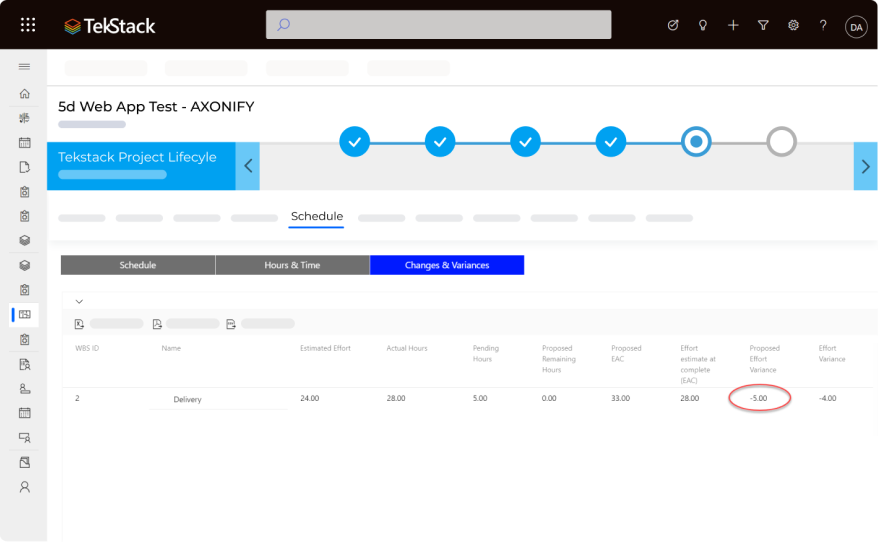Click the TekStack logo
Image resolution: width=878 pixels, height=542 pixels.
109,26
